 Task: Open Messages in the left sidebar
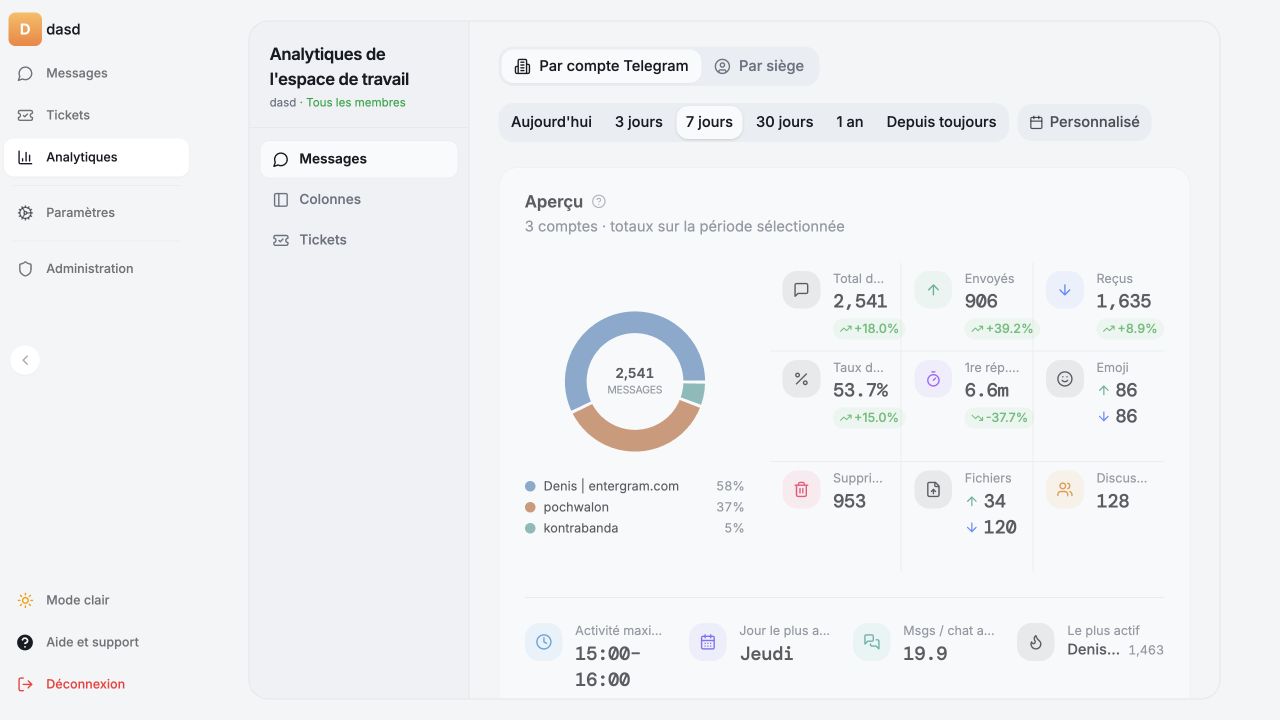(96, 73)
